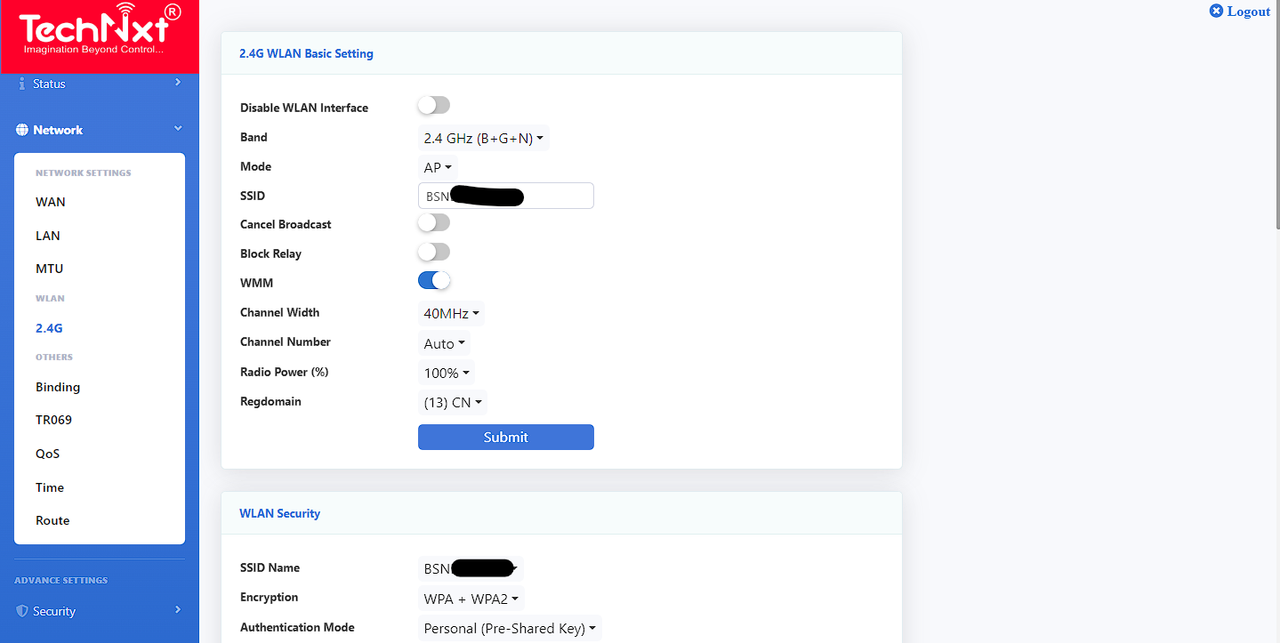This screenshot has width=1280, height=643.
Task: Go to the TR069 menu item
Action: click(x=54, y=420)
